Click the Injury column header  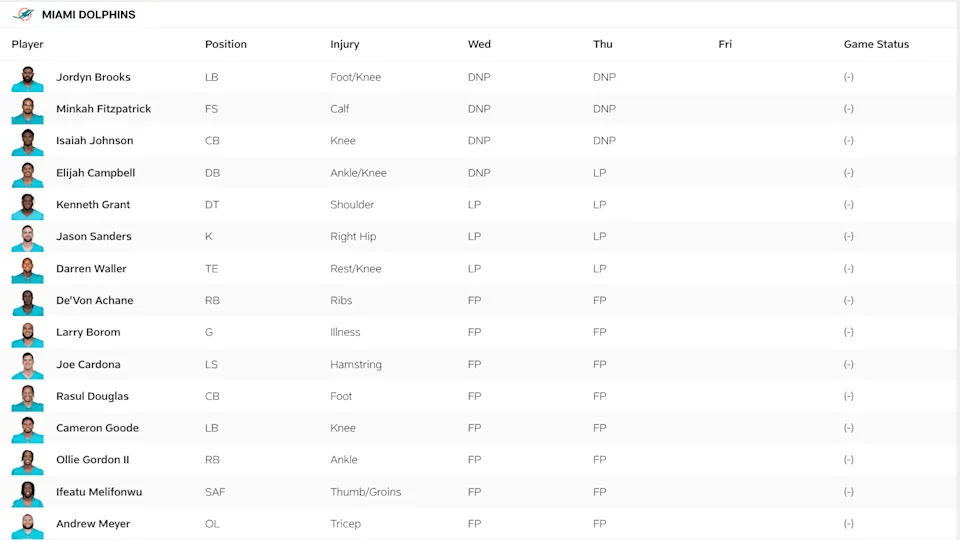pos(345,44)
